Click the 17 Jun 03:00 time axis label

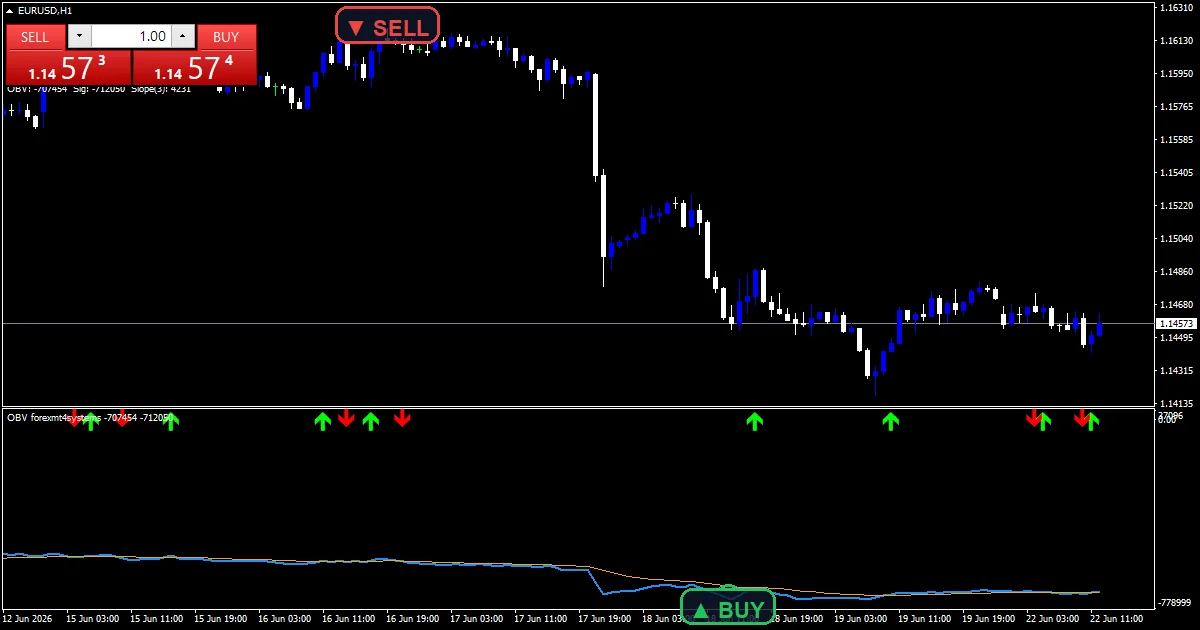(476, 619)
